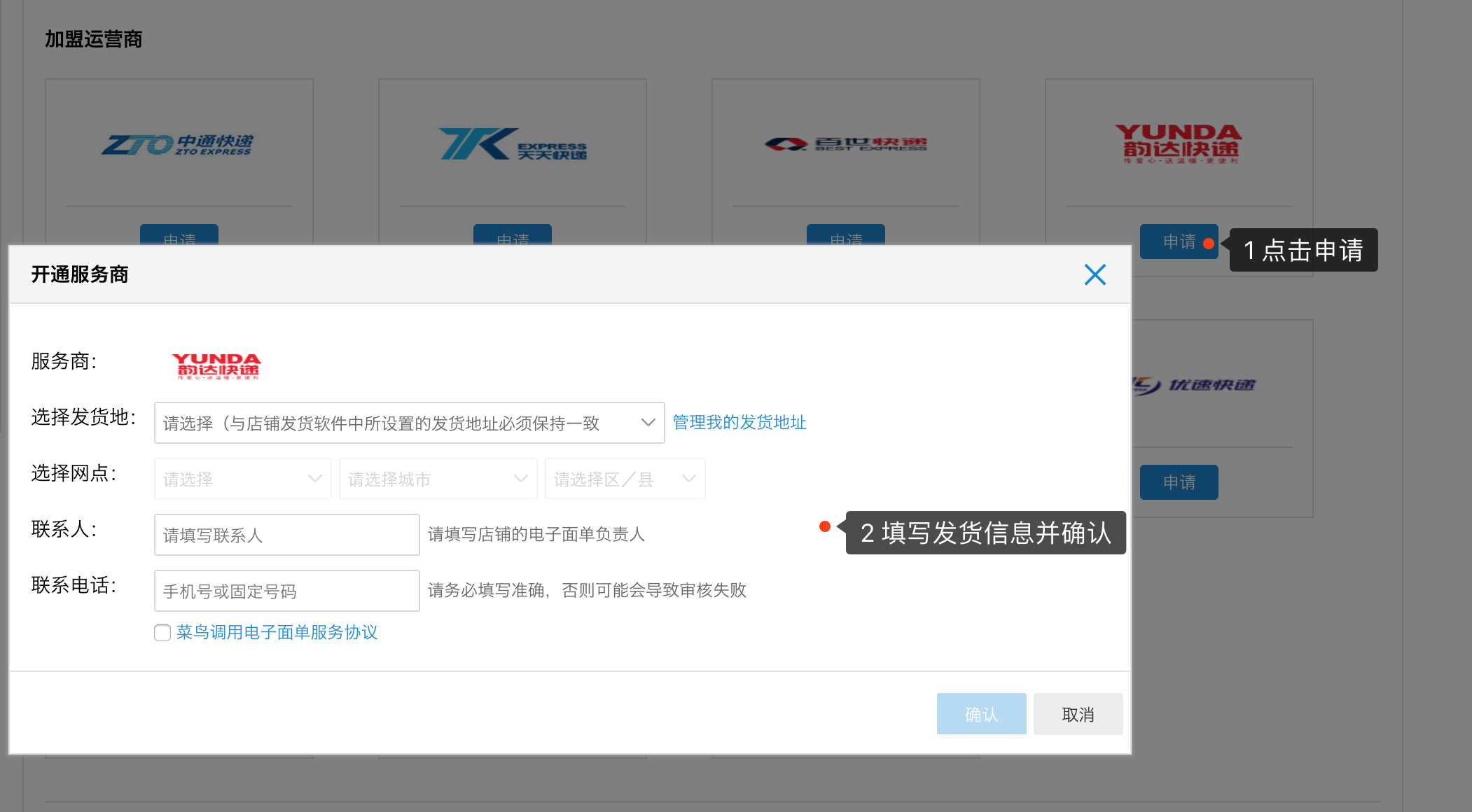Click 申请 under the YUNDA 韵达快递 card
This screenshot has height=812, width=1472.
[x=1179, y=241]
